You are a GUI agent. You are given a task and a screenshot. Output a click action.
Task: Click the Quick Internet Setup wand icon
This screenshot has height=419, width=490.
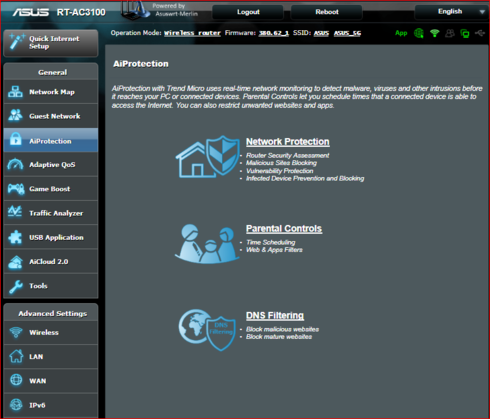tap(17, 42)
